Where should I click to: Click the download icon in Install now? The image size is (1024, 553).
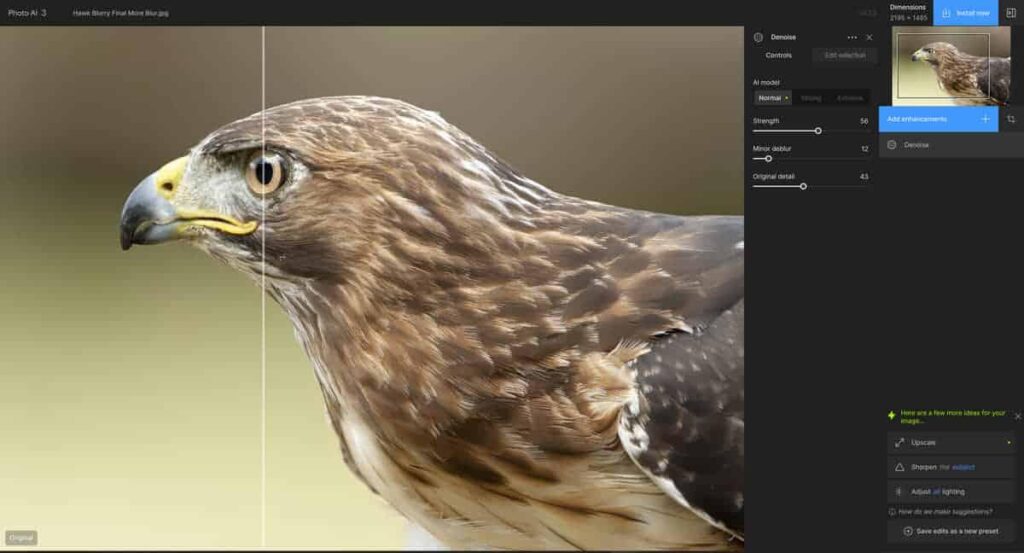946,13
